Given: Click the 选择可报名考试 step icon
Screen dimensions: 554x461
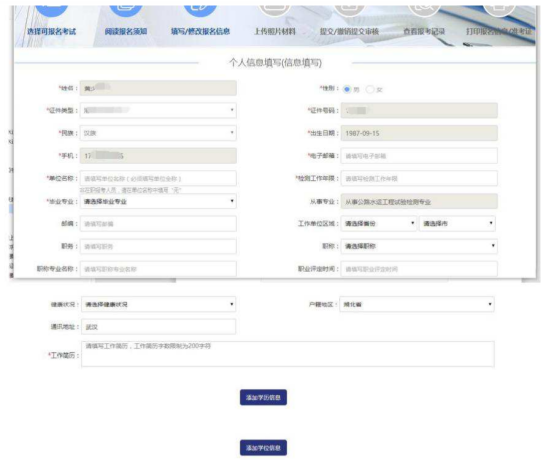Looking at the screenshot, I should click(x=52, y=11).
